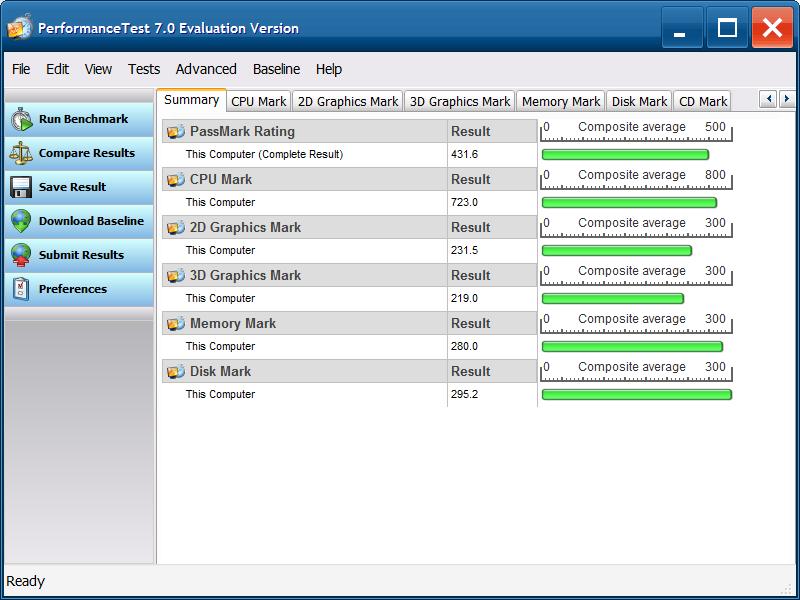800x600 pixels.
Task: Click the PassMark result value 431.6
Action: 464,155
